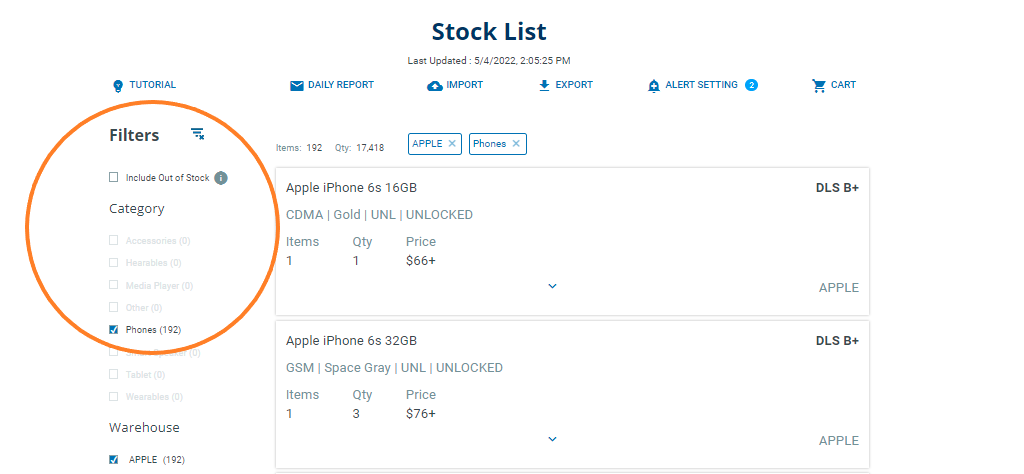Viewport: 1024px width, 474px height.
Task: Open the TUTORIAL link text
Action: (x=152, y=85)
